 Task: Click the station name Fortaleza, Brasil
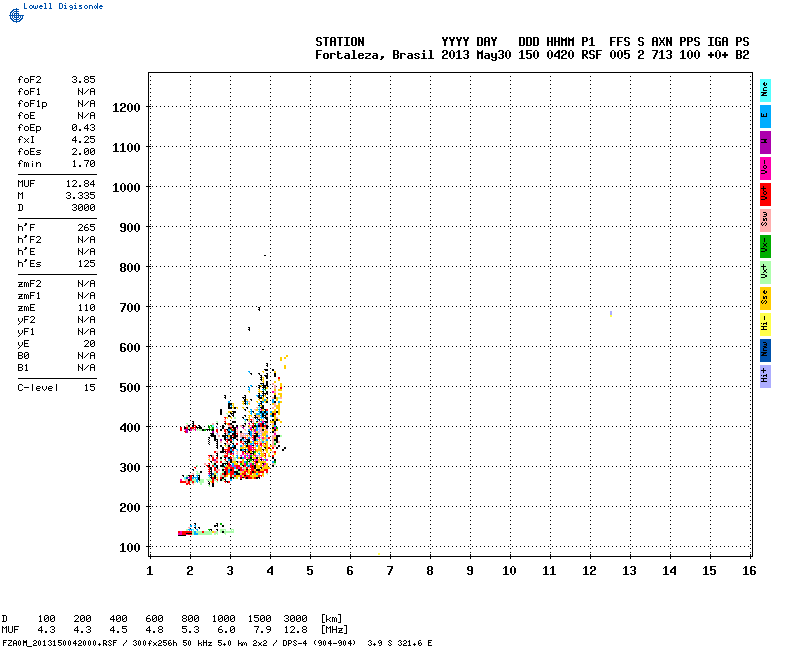click(x=374, y=55)
